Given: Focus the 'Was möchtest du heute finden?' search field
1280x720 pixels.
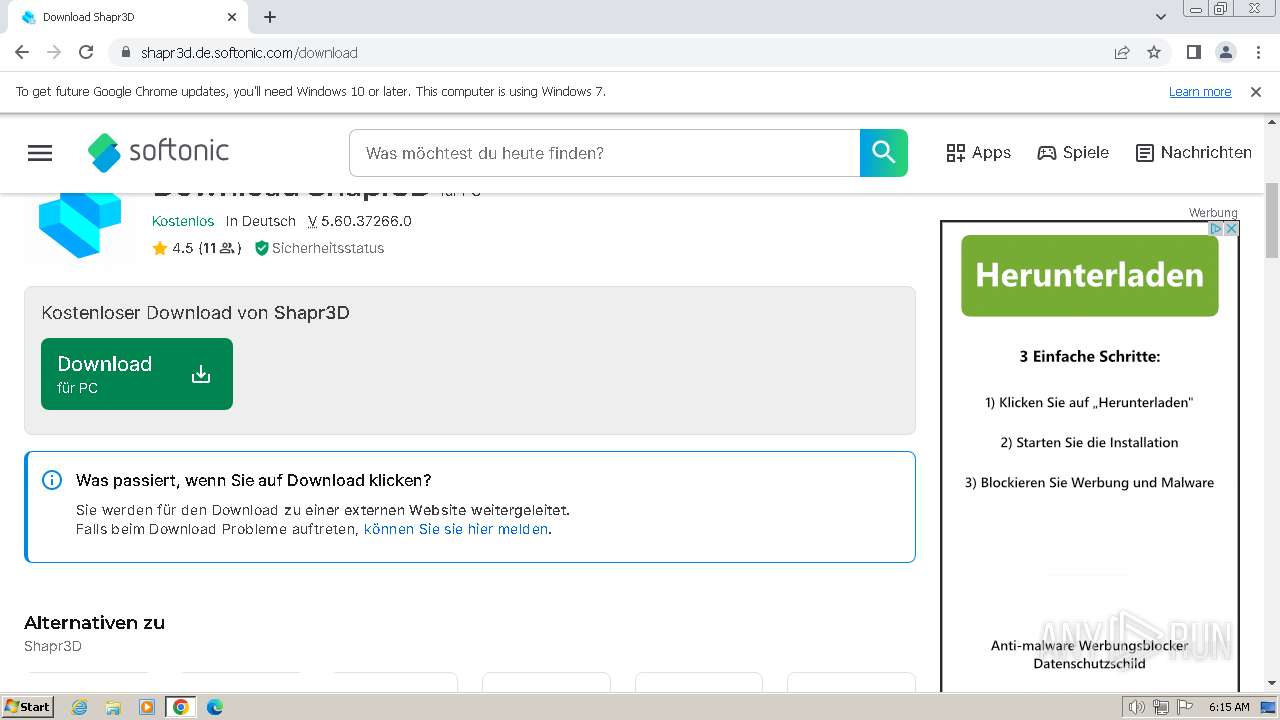Looking at the screenshot, I should click(605, 153).
